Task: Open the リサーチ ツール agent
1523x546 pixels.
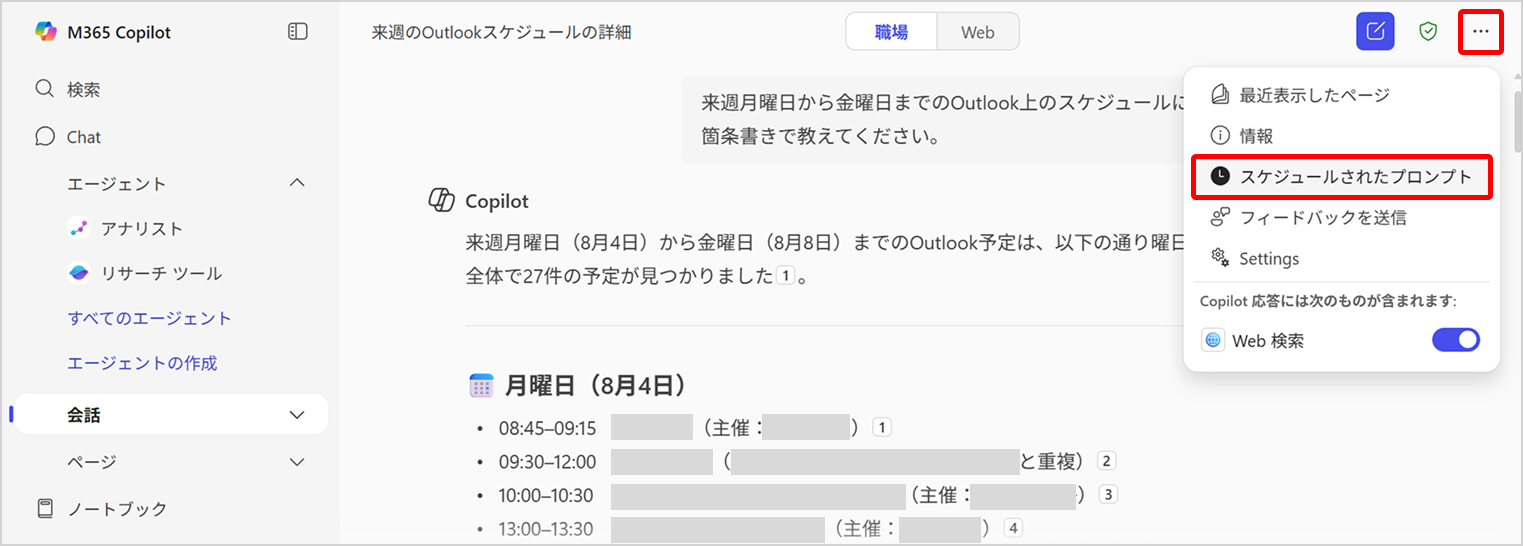Action: point(160,274)
